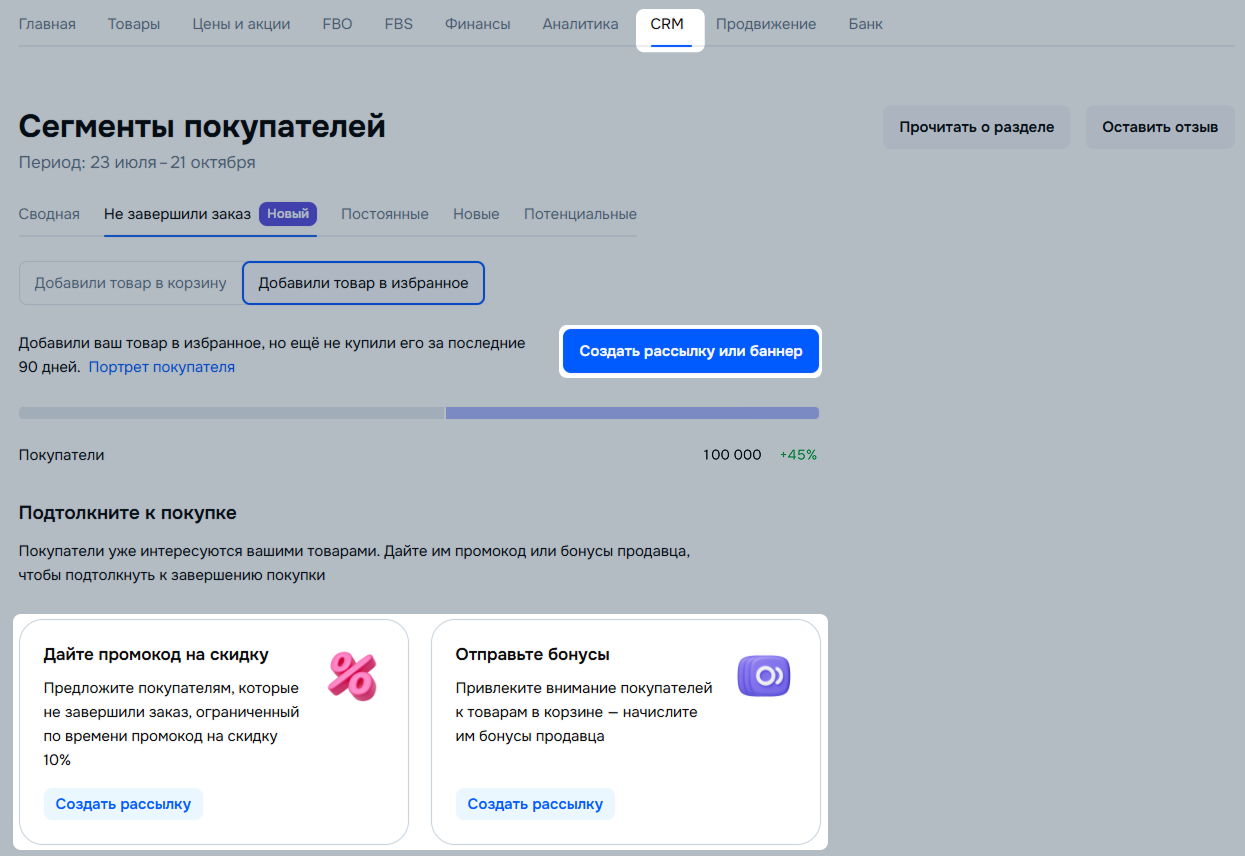1245x856 pixels.
Task: Click "Создать рассылку" in bonuses card
Action: (535, 804)
